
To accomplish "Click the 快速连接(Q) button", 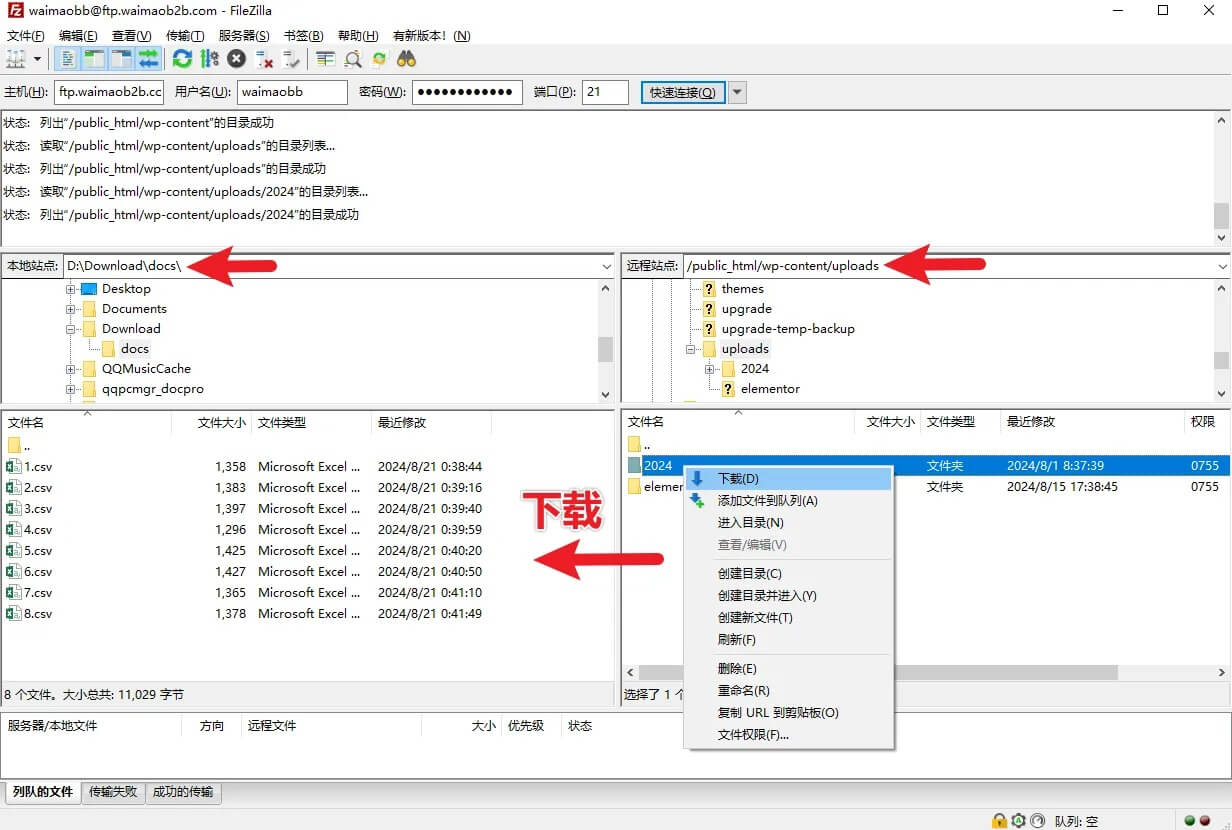I will 682,92.
